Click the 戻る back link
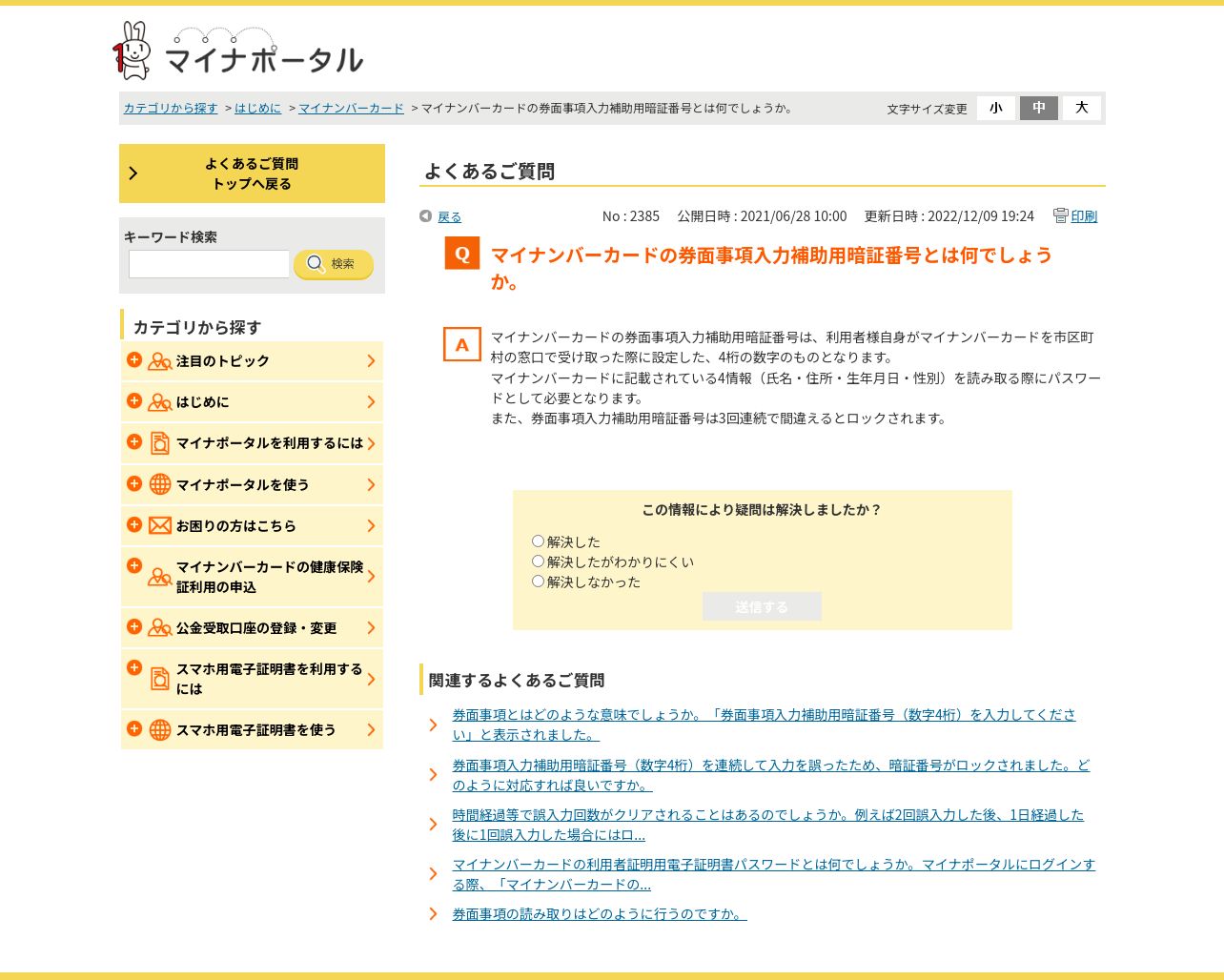This screenshot has width=1224, height=980. coord(450,217)
